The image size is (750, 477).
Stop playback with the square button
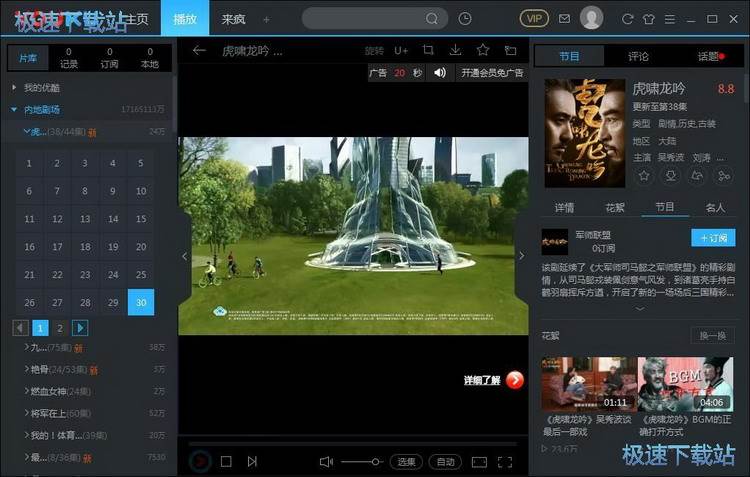[226, 461]
